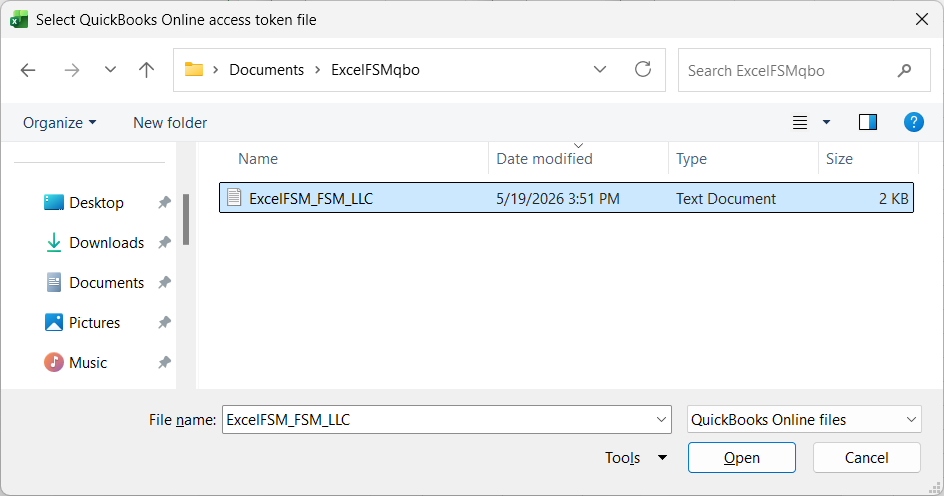Refresh the ExcelFSMqbo folder
This screenshot has height=496, width=944.
[643, 69]
